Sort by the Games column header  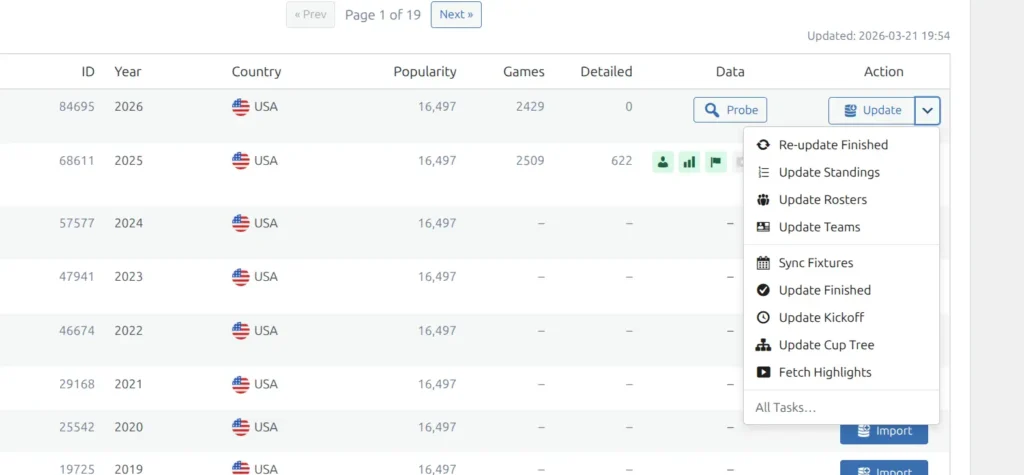click(524, 72)
